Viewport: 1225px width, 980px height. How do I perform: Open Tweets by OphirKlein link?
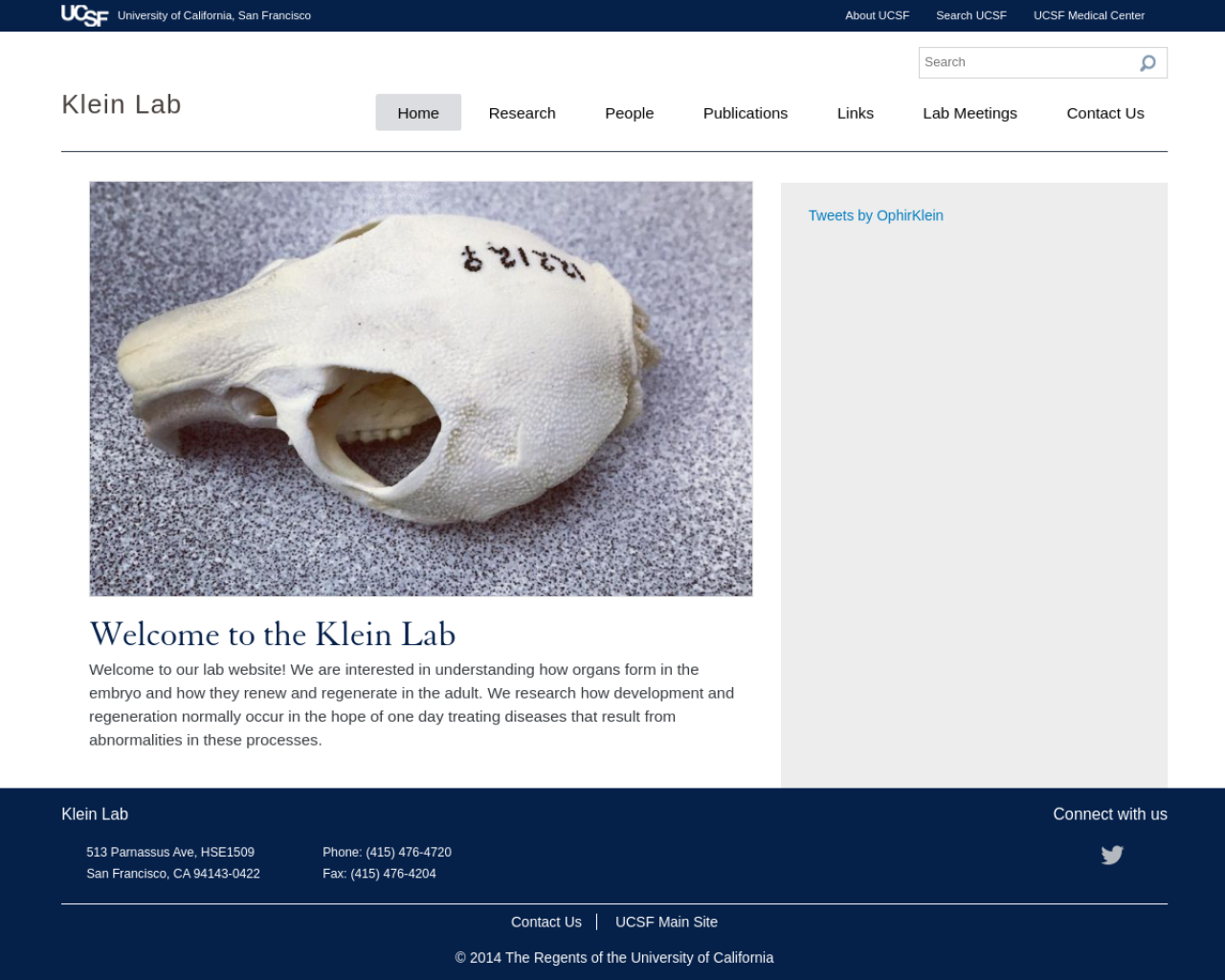click(x=876, y=215)
